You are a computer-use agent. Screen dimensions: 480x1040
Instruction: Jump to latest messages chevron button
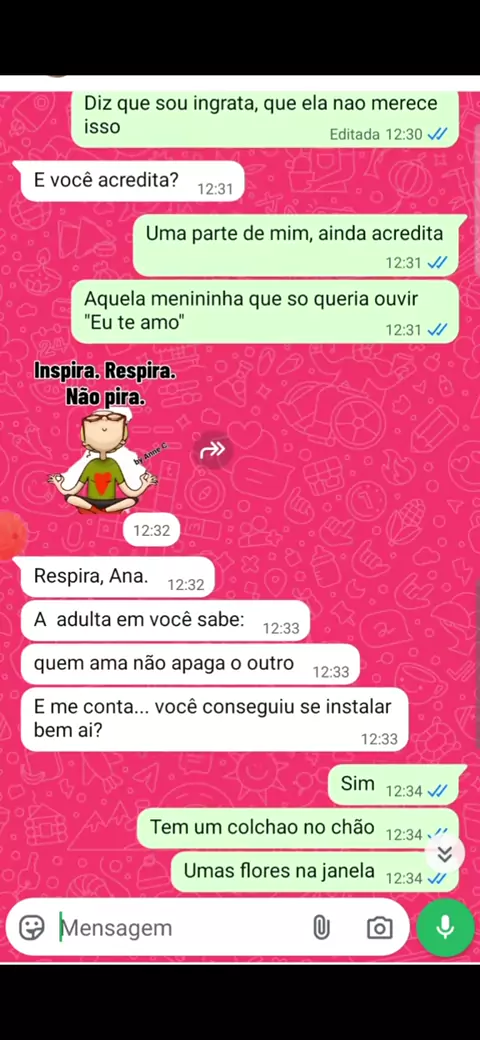pyautogui.click(x=445, y=854)
